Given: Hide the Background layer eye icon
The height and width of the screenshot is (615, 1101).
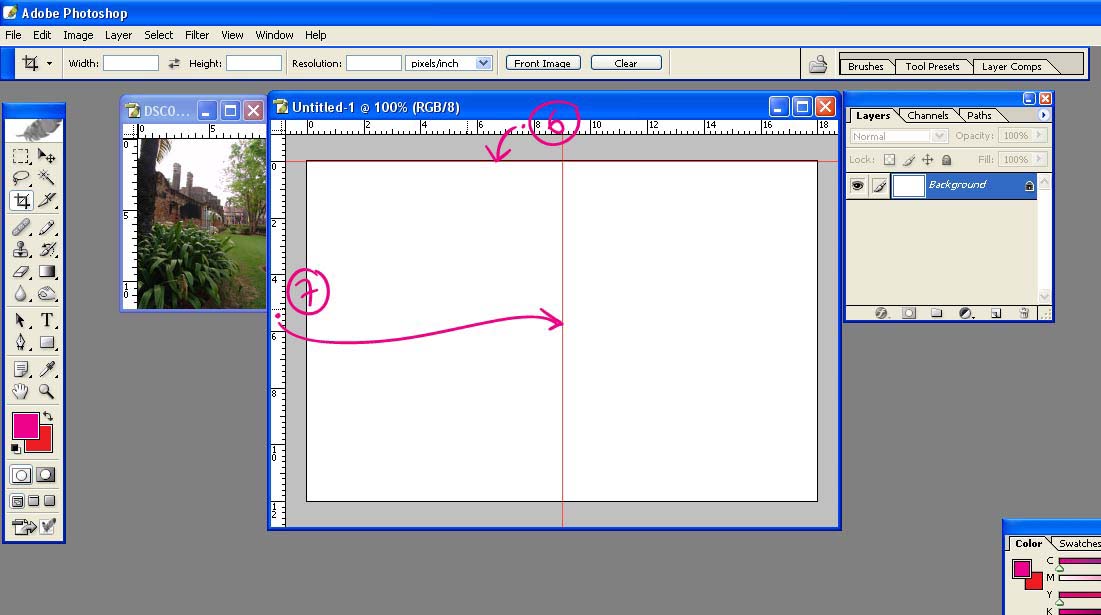Looking at the screenshot, I should pyautogui.click(x=858, y=186).
